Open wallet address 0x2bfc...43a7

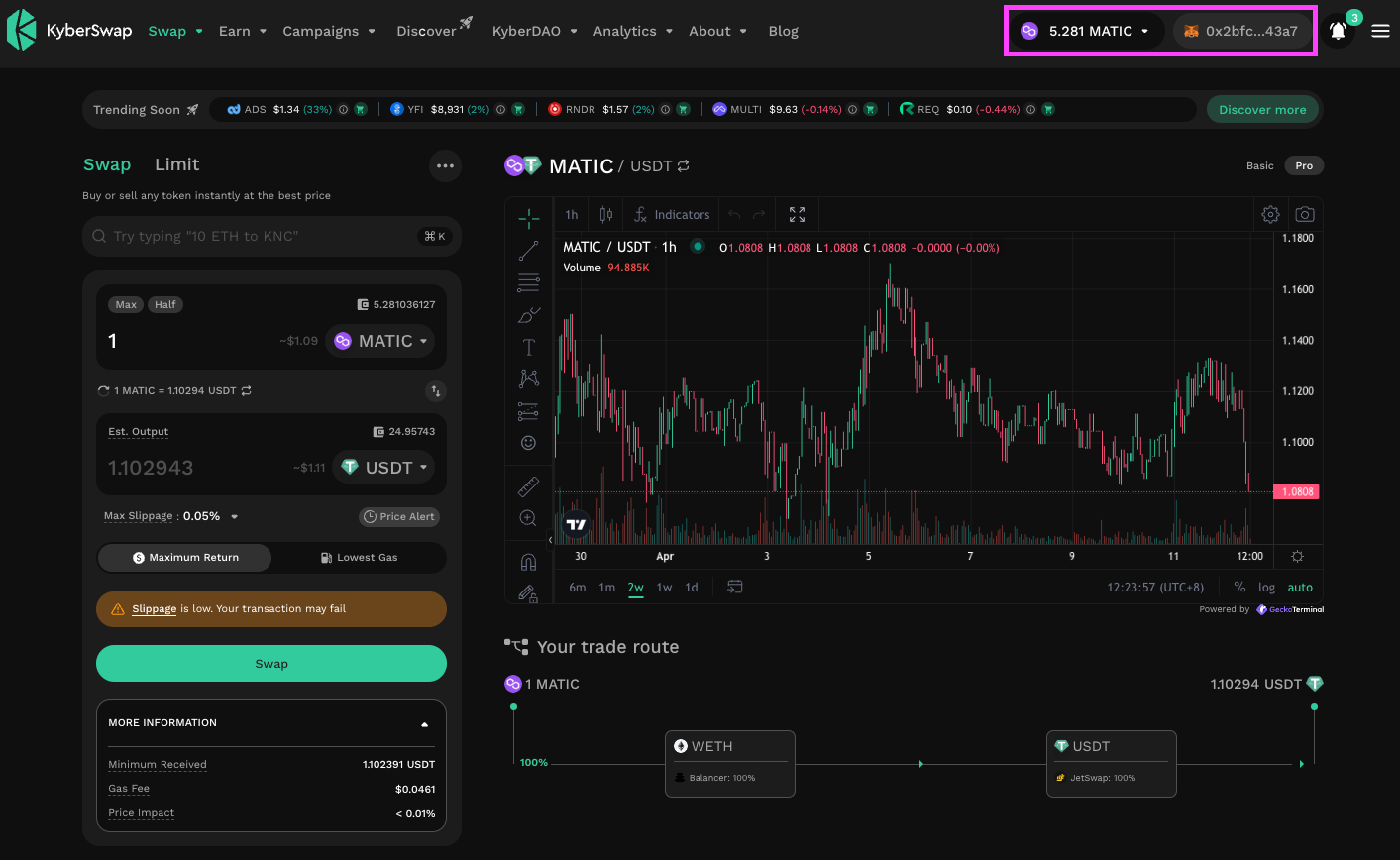(x=1243, y=31)
